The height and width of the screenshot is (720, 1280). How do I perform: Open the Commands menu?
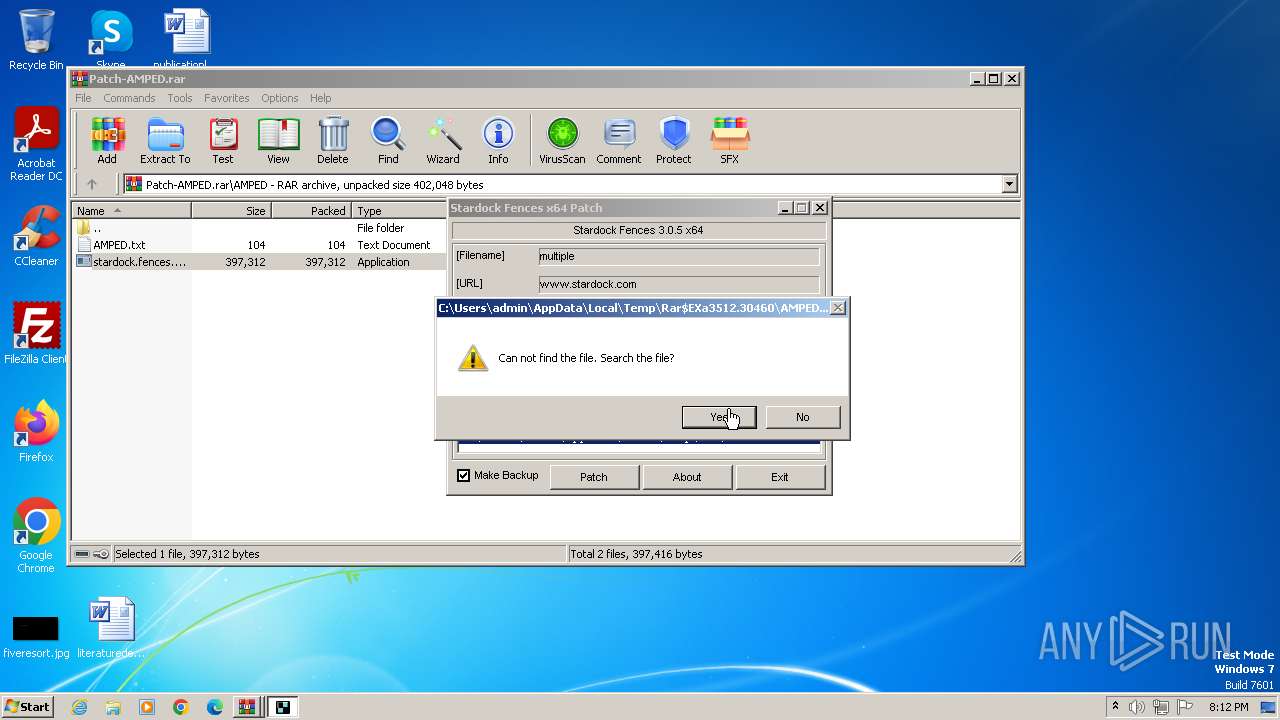129,98
